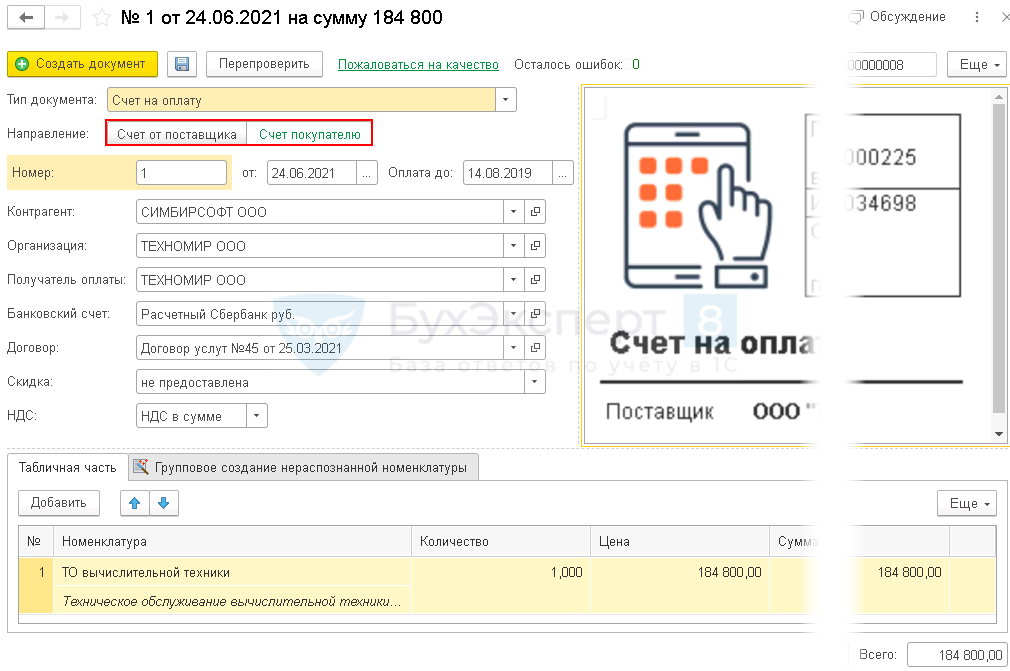Open the calendar picker for Оплата до
This screenshot has height=671, width=1010.
[x=562, y=173]
